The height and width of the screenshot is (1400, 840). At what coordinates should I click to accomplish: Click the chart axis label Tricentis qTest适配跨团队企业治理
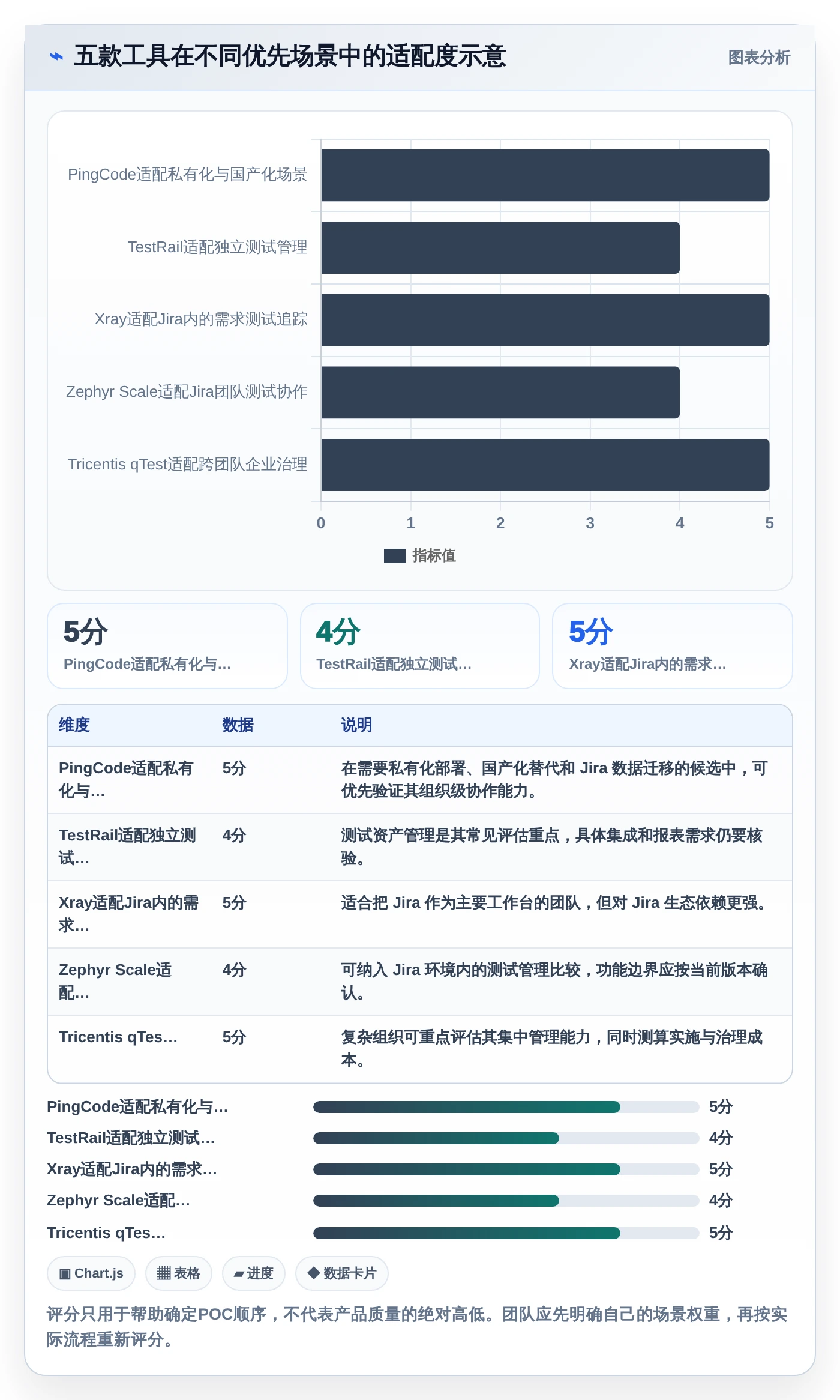pos(187,464)
